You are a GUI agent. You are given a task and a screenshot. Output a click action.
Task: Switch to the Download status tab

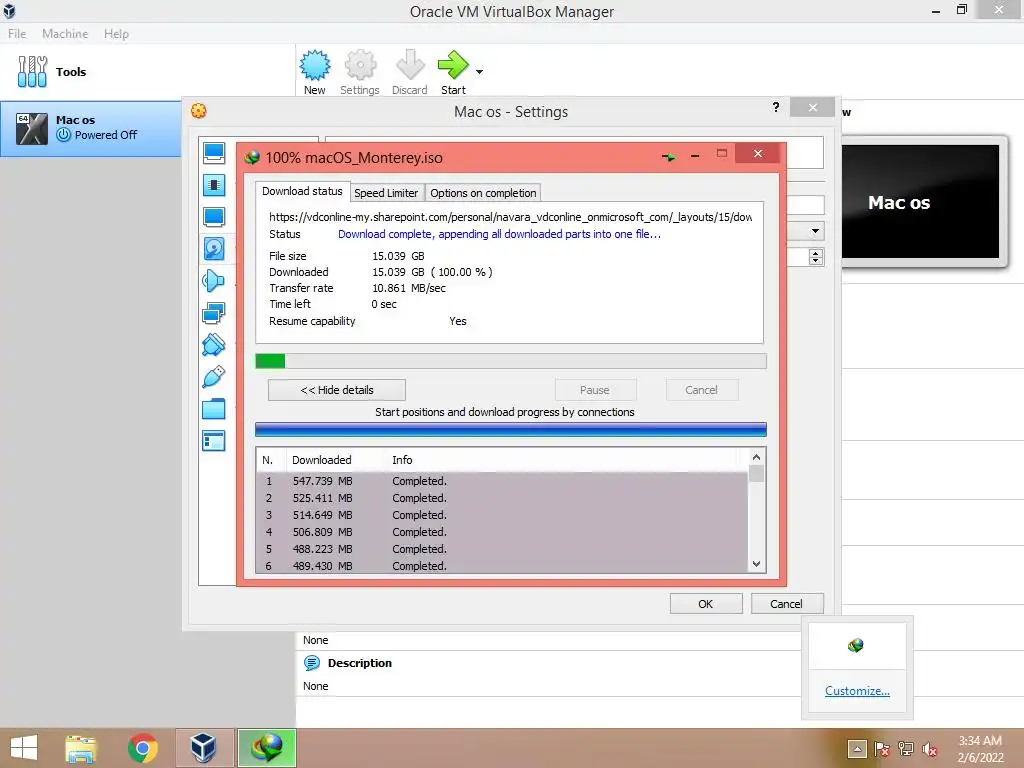tap(302, 191)
